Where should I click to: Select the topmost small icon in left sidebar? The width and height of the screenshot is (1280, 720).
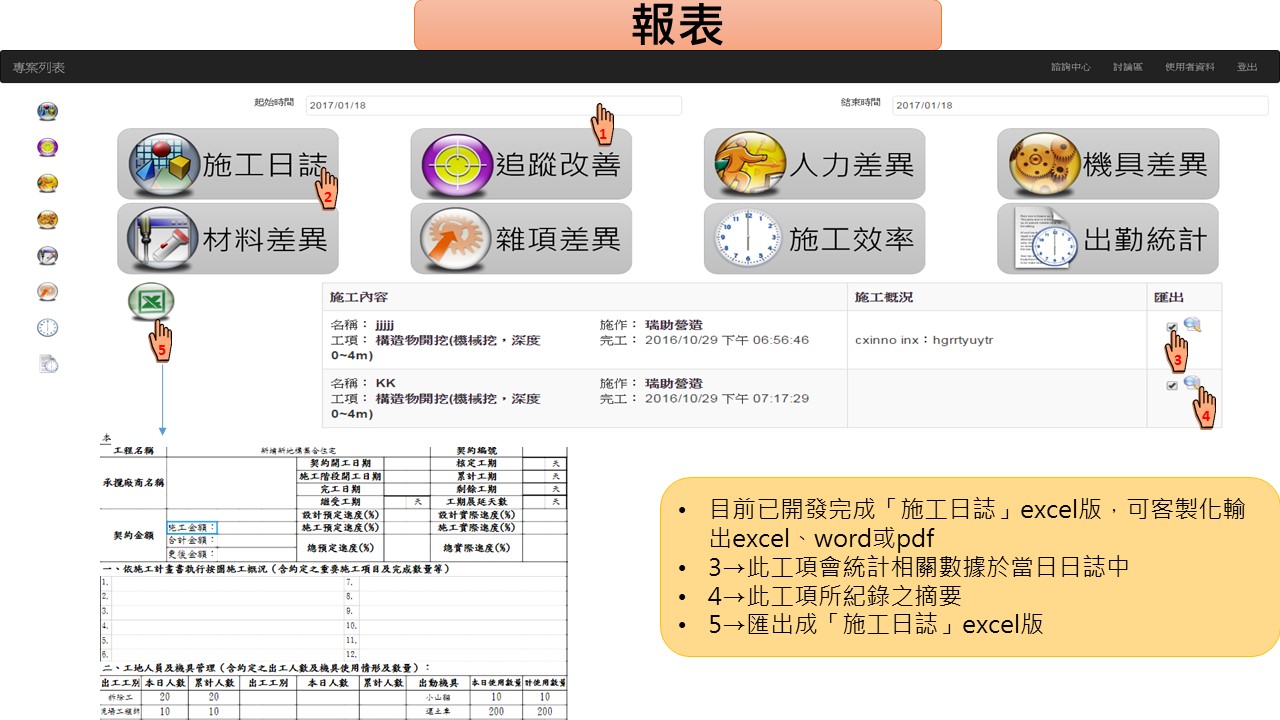(47, 111)
